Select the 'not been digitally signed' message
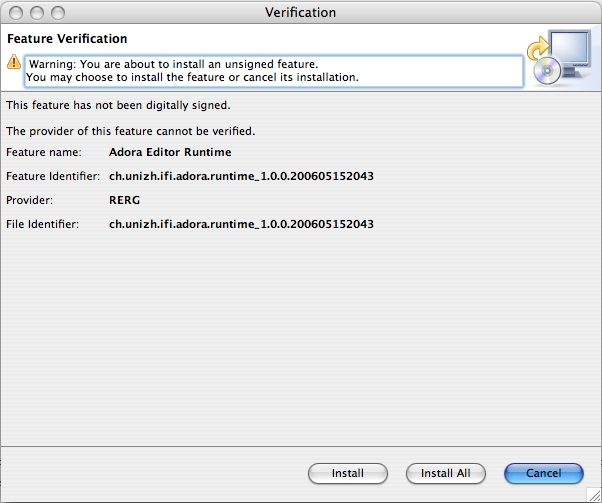 coord(119,105)
